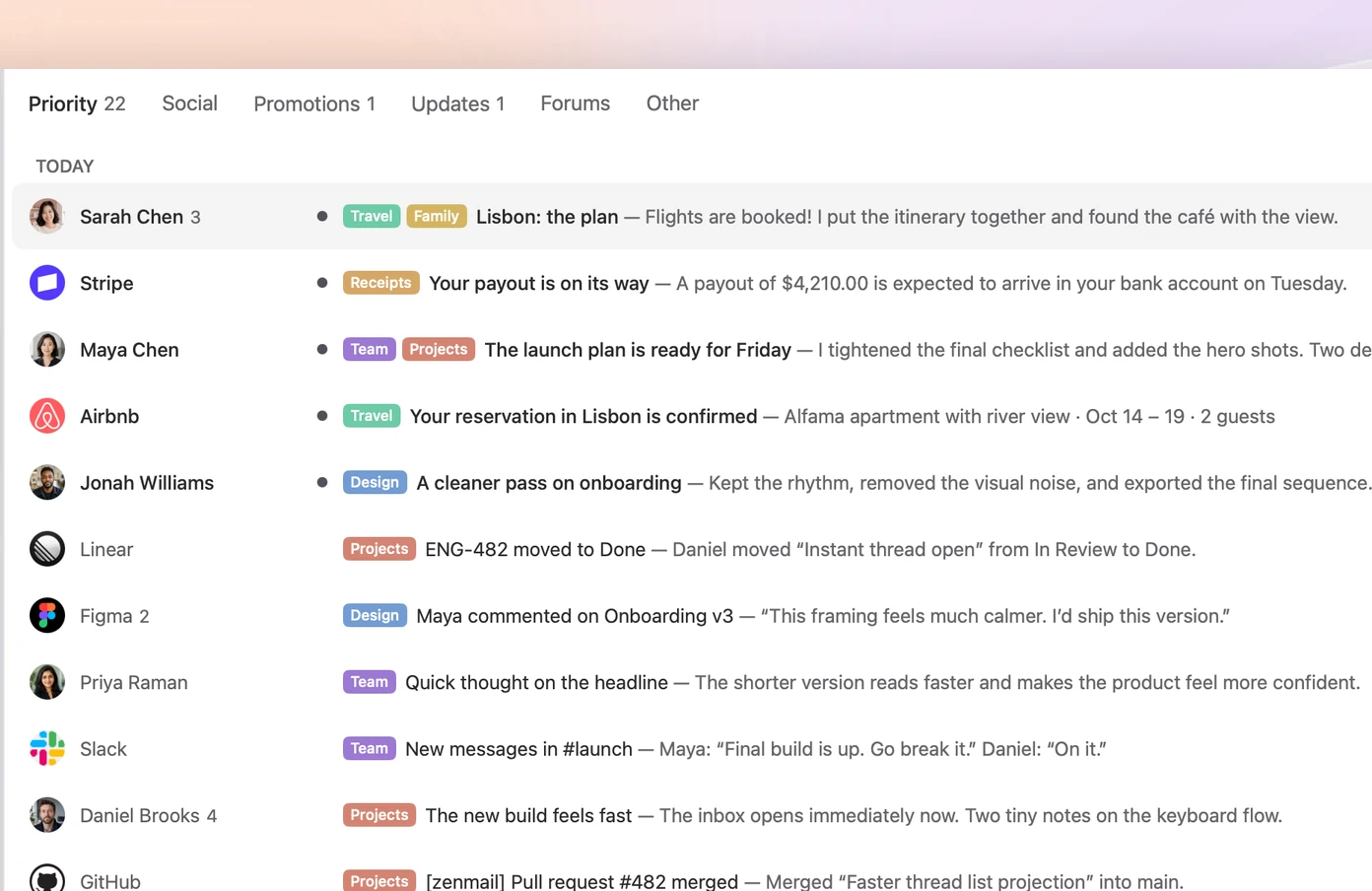Click the Travel label on Airbnb email
This screenshot has height=891, width=1372.
(x=372, y=416)
